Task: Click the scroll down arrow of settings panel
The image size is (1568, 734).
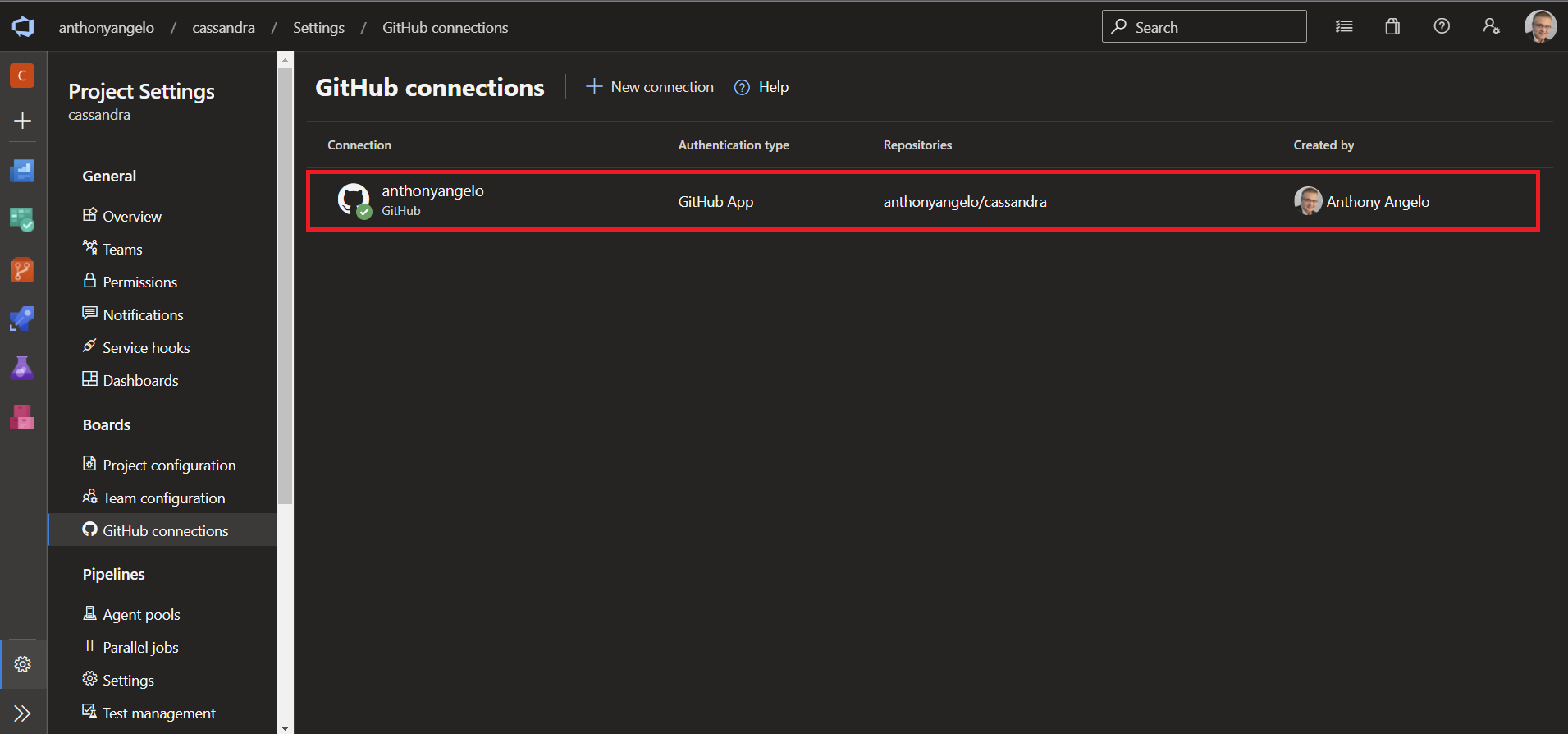Action: click(285, 727)
